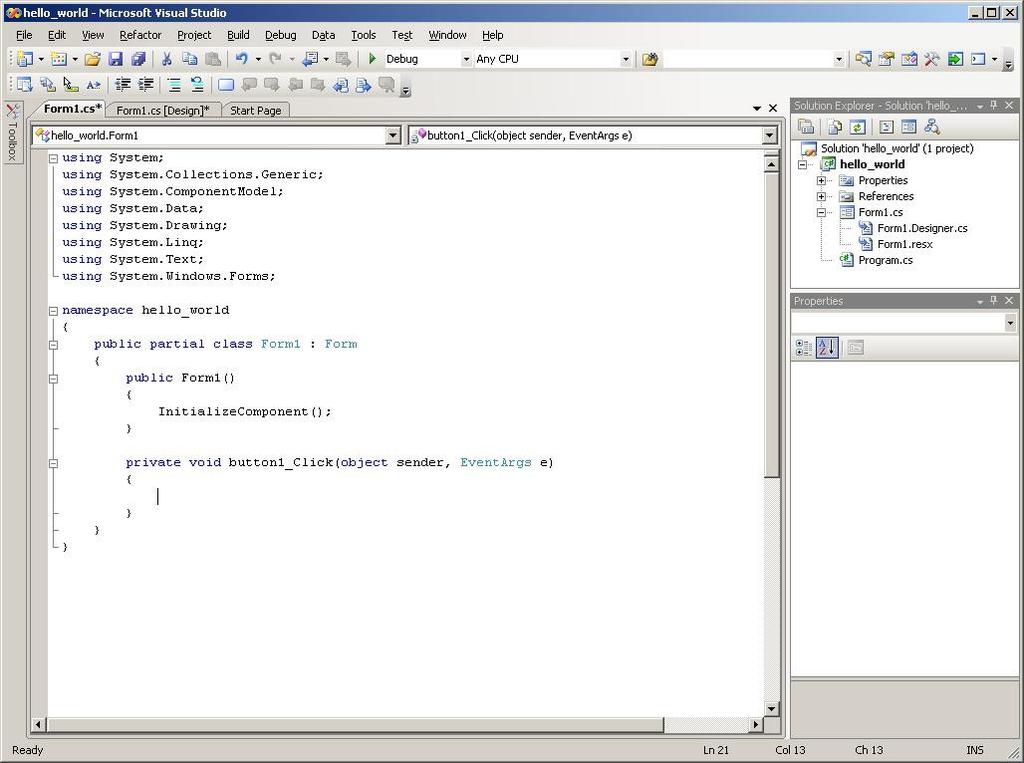The width and height of the screenshot is (1024, 763).
Task: Open the Build menu
Action: 238,35
